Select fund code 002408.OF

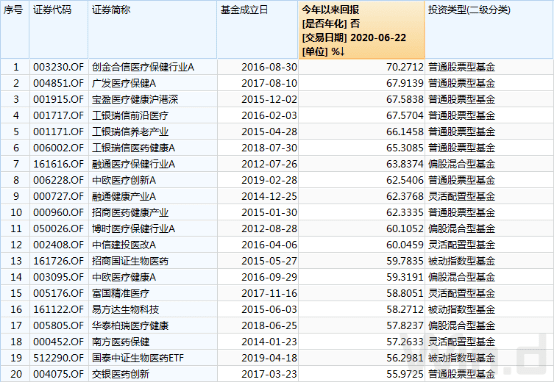pos(59,245)
